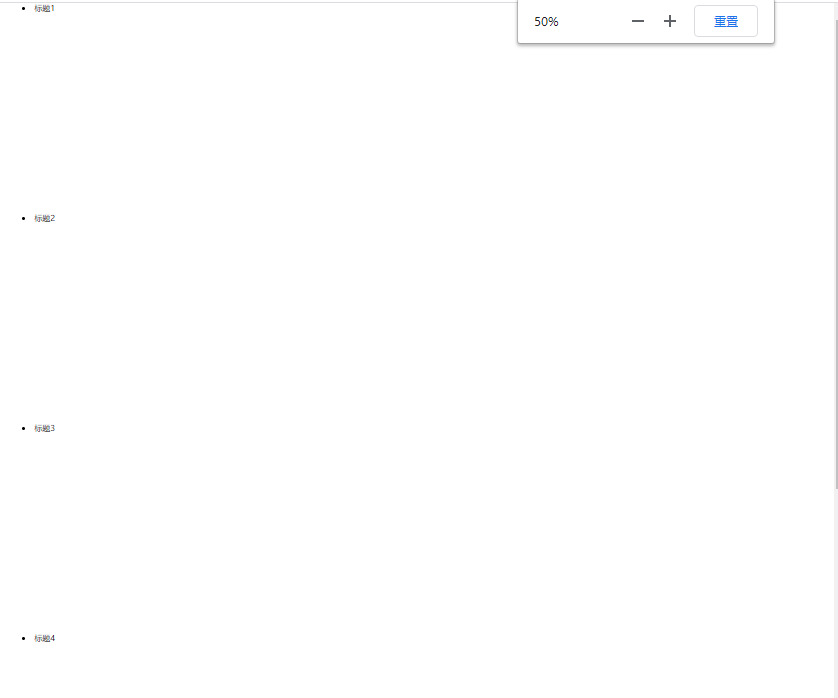Click list item 标题1
The height and width of the screenshot is (698, 838).
[x=44, y=9]
